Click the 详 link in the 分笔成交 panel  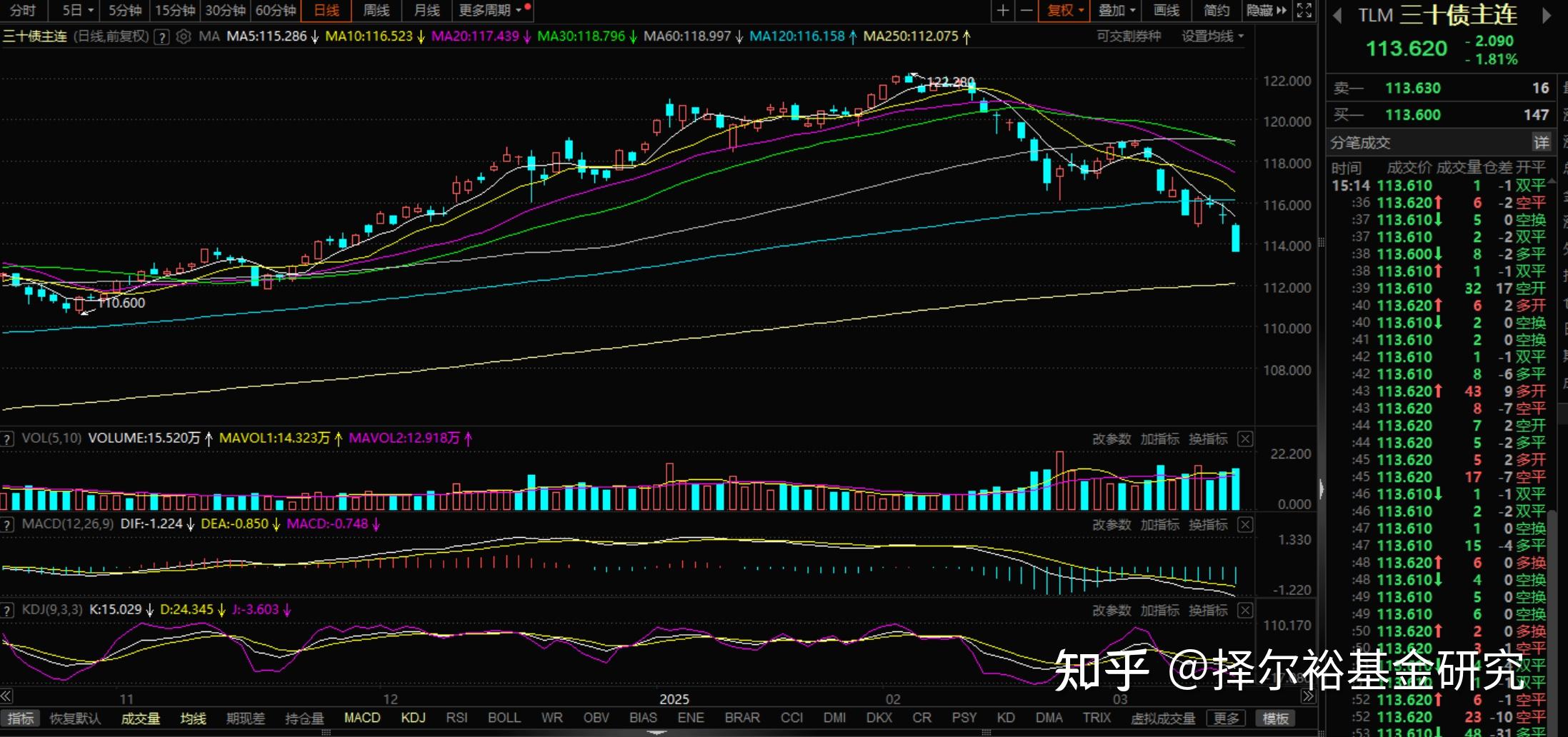pyautogui.click(x=1542, y=142)
